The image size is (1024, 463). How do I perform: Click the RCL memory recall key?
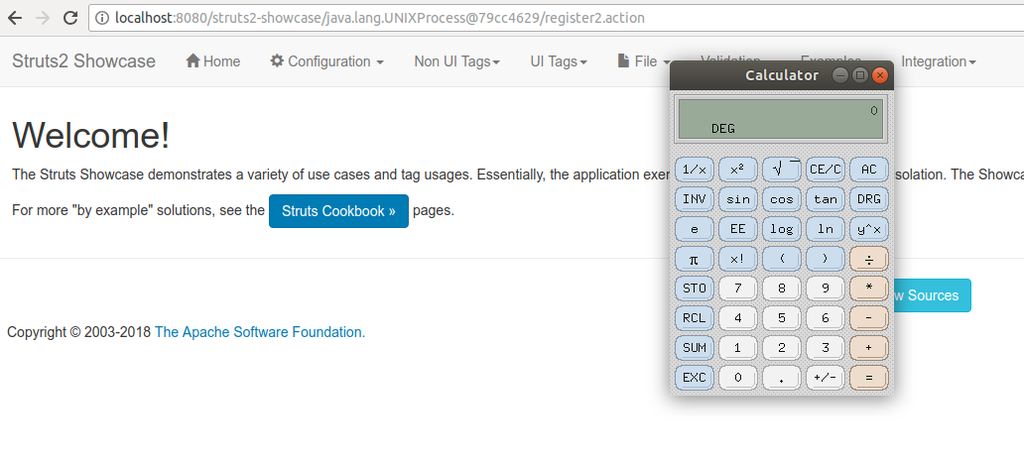coord(694,318)
